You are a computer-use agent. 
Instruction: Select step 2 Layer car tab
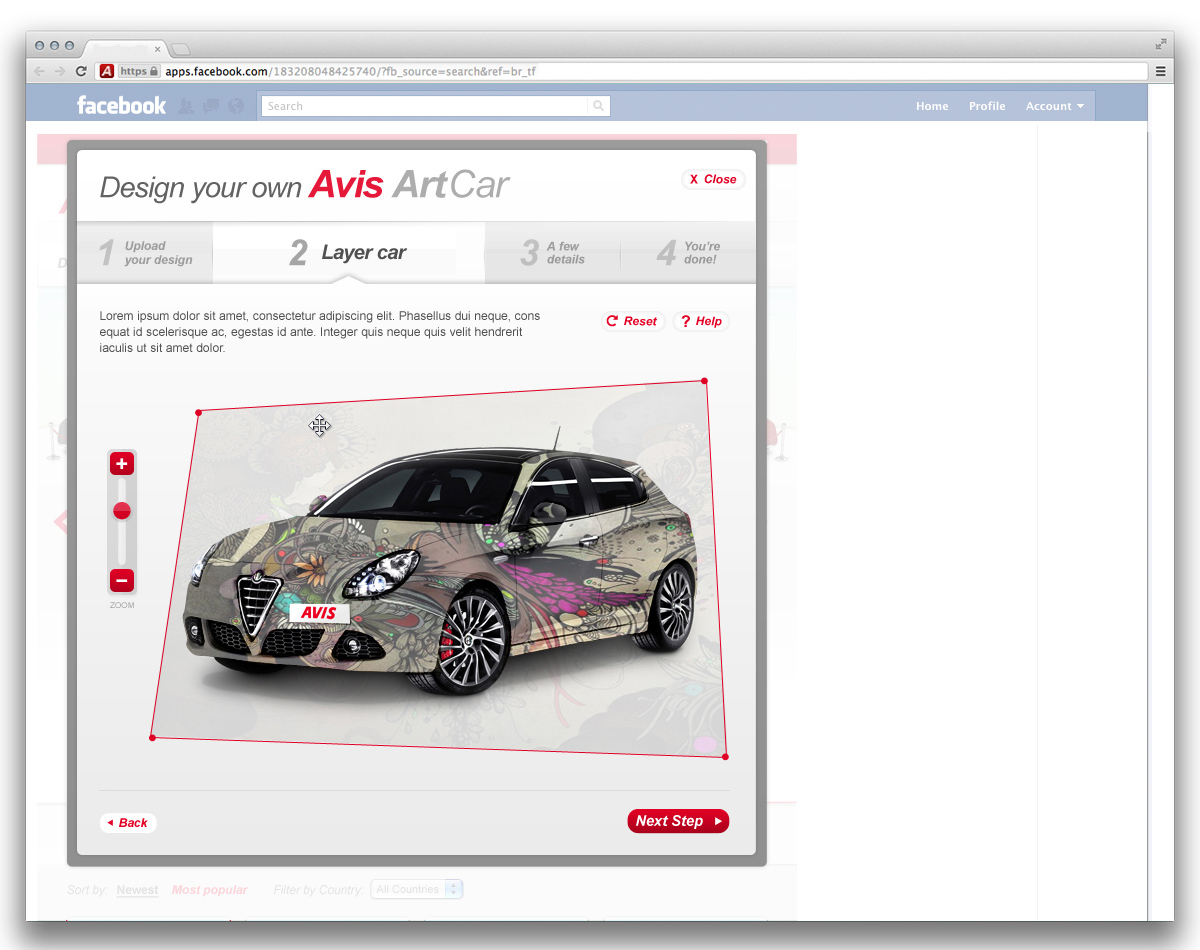[x=349, y=252]
